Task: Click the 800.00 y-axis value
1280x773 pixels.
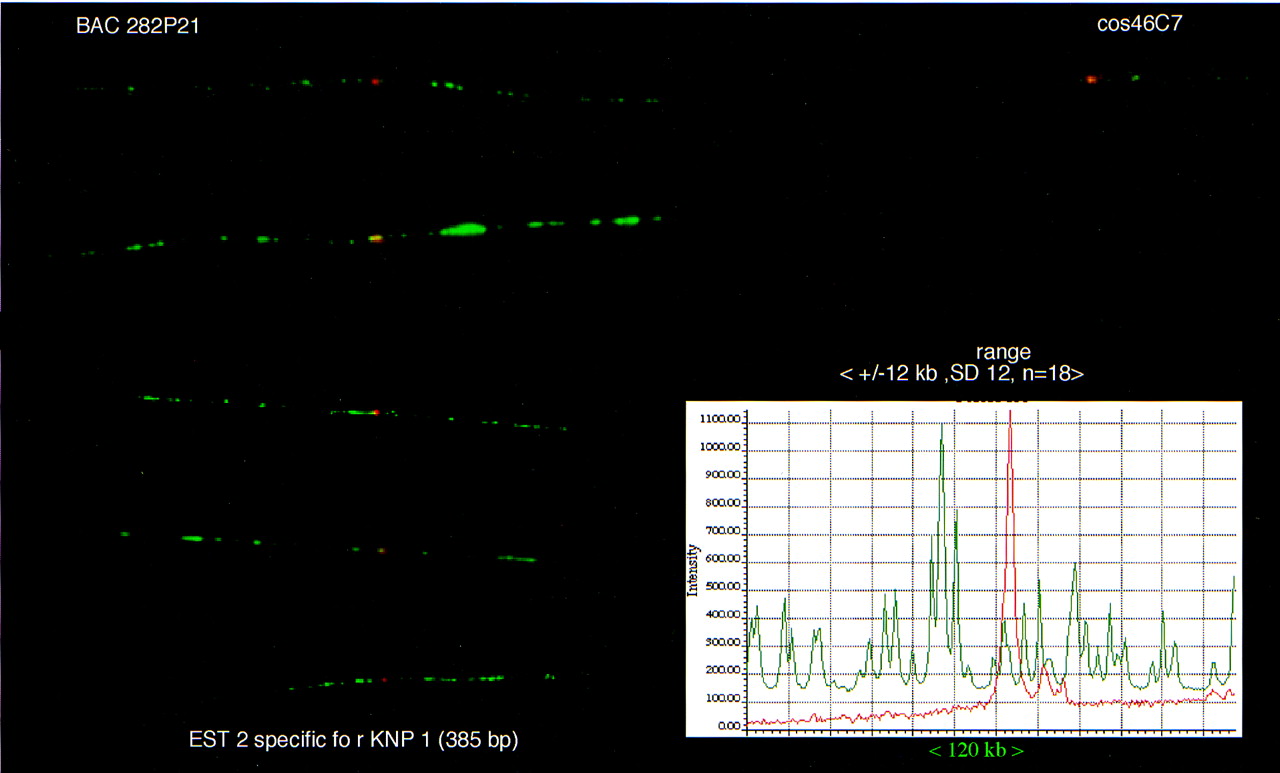Action: coord(722,503)
